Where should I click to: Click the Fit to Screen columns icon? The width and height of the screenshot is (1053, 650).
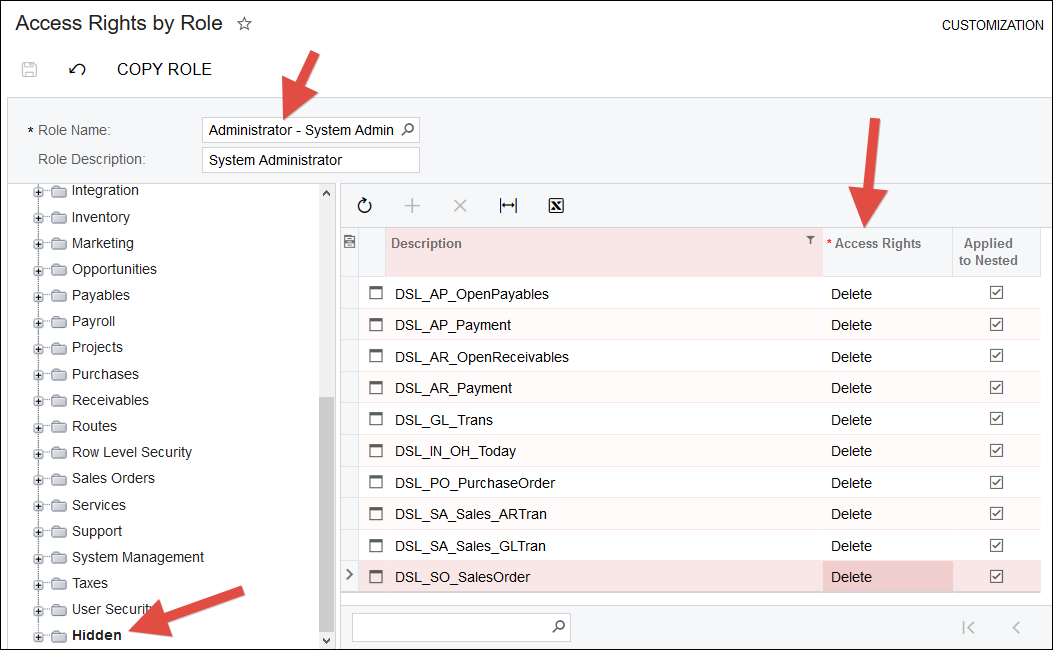tap(508, 205)
